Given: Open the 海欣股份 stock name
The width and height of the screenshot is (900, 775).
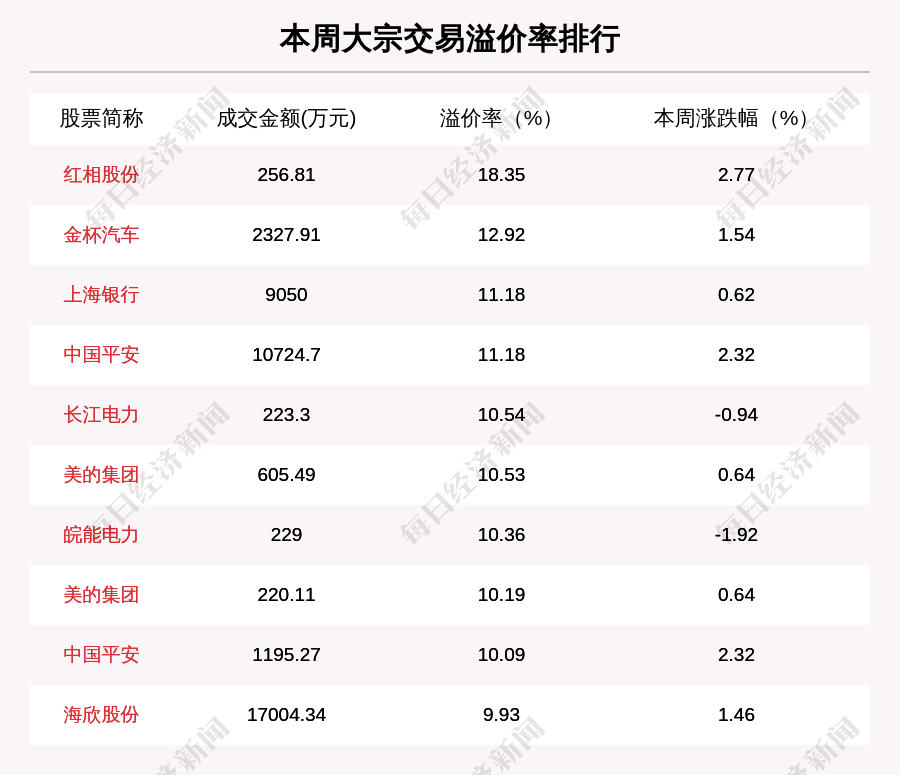Looking at the screenshot, I should (x=101, y=715).
